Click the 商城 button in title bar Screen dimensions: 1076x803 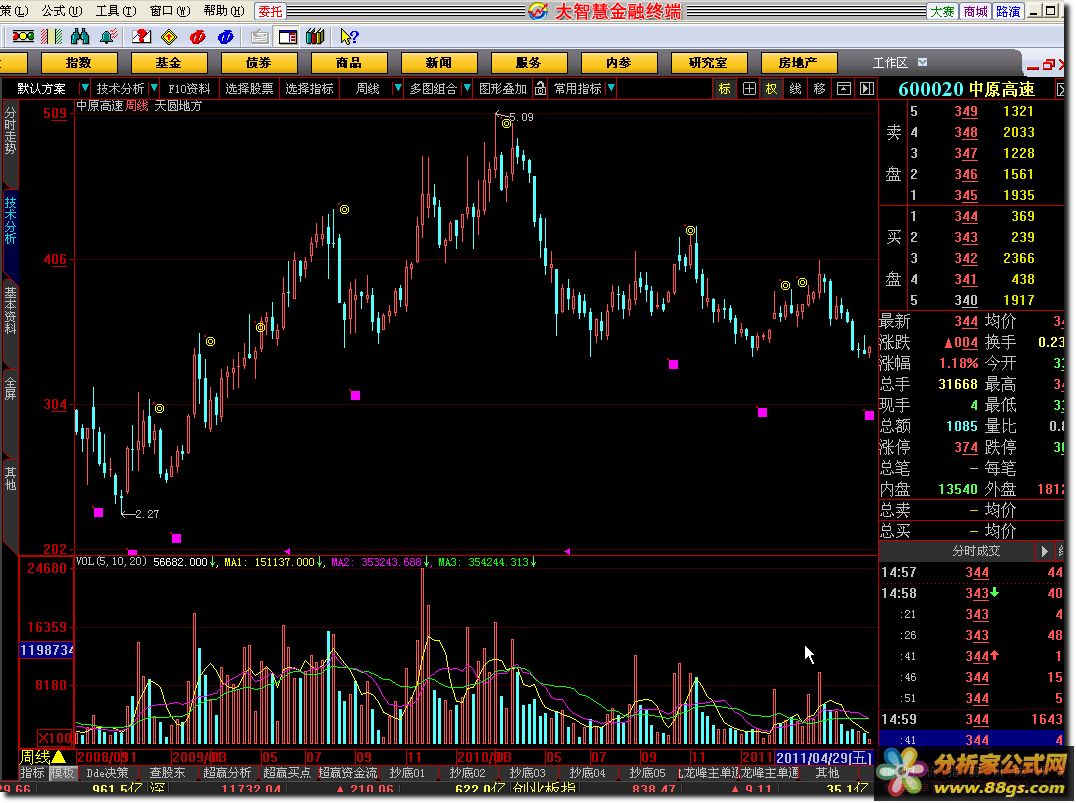[x=975, y=12]
